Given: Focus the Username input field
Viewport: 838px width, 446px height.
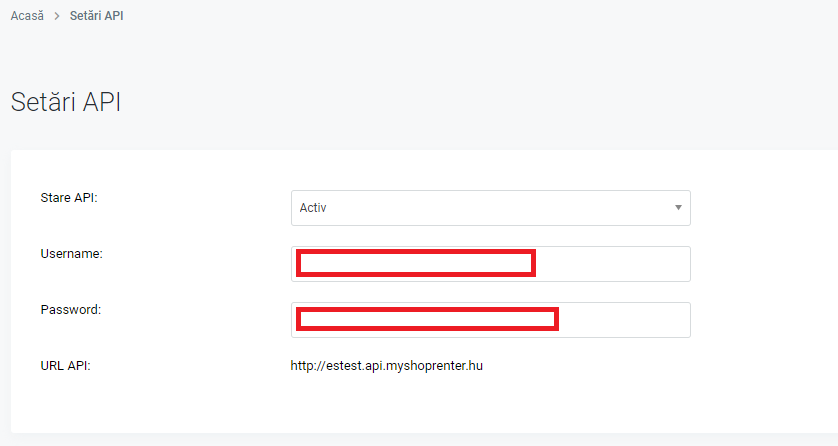Looking at the screenshot, I should (x=491, y=264).
